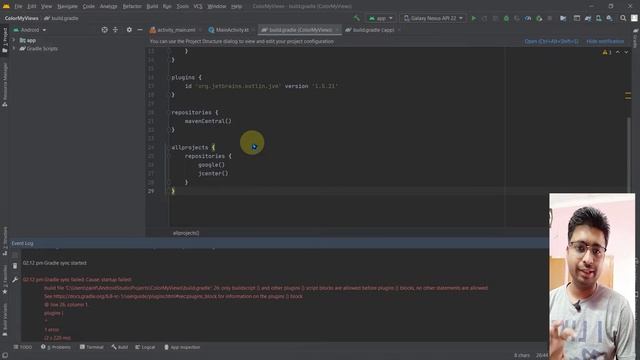Open the Galaxy Nexus device selector dropdown
Screen dimensions: 640x360
coord(433,18)
